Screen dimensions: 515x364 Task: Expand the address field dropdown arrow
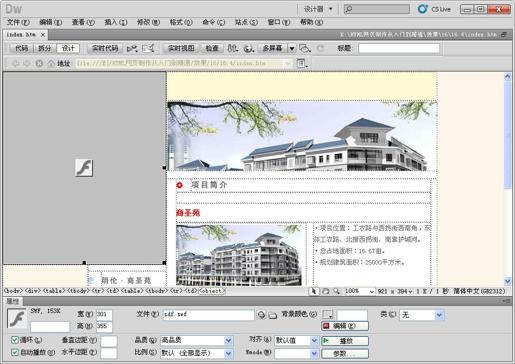288,63
